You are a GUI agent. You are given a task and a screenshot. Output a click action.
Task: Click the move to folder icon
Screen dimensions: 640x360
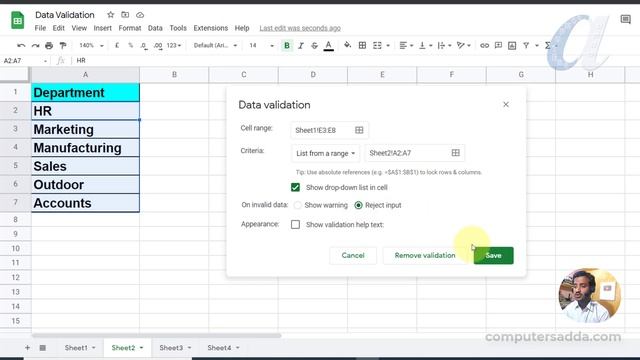pyautogui.click(x=125, y=15)
